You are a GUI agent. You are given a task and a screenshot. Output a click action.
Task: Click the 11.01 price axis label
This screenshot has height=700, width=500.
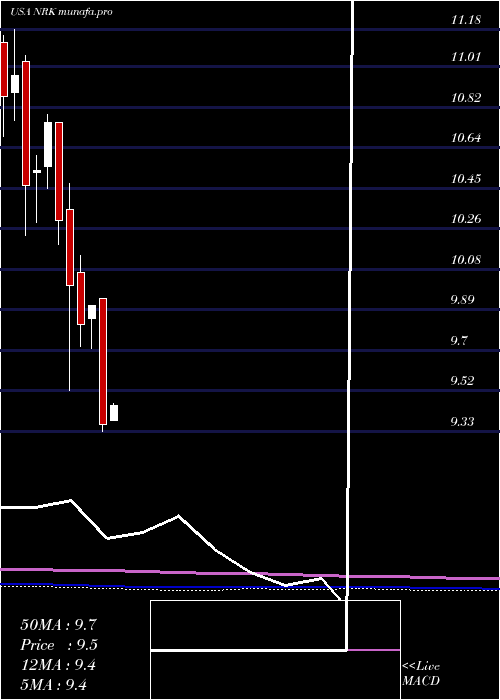point(466,57)
